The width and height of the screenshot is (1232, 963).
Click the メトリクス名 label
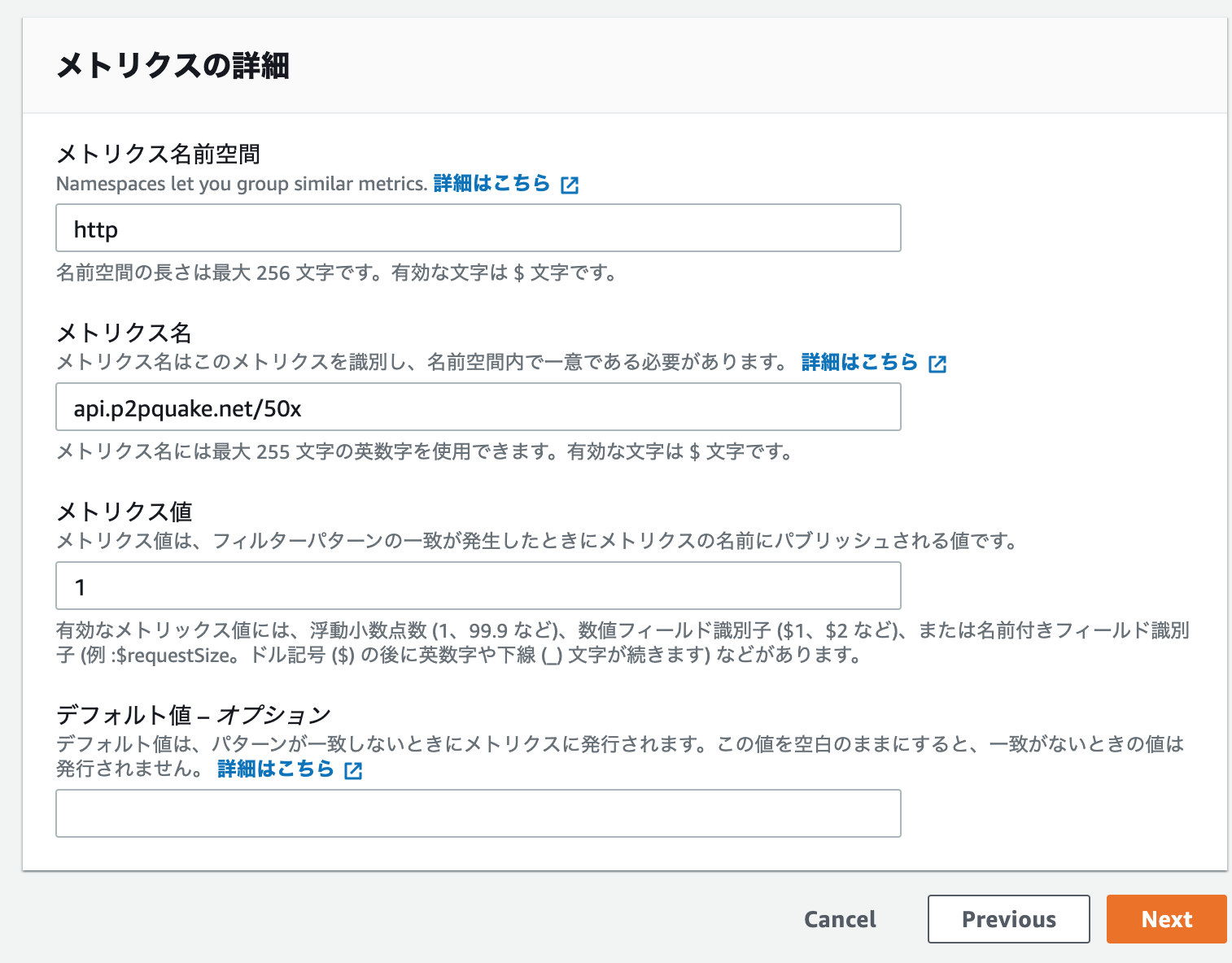pos(124,333)
